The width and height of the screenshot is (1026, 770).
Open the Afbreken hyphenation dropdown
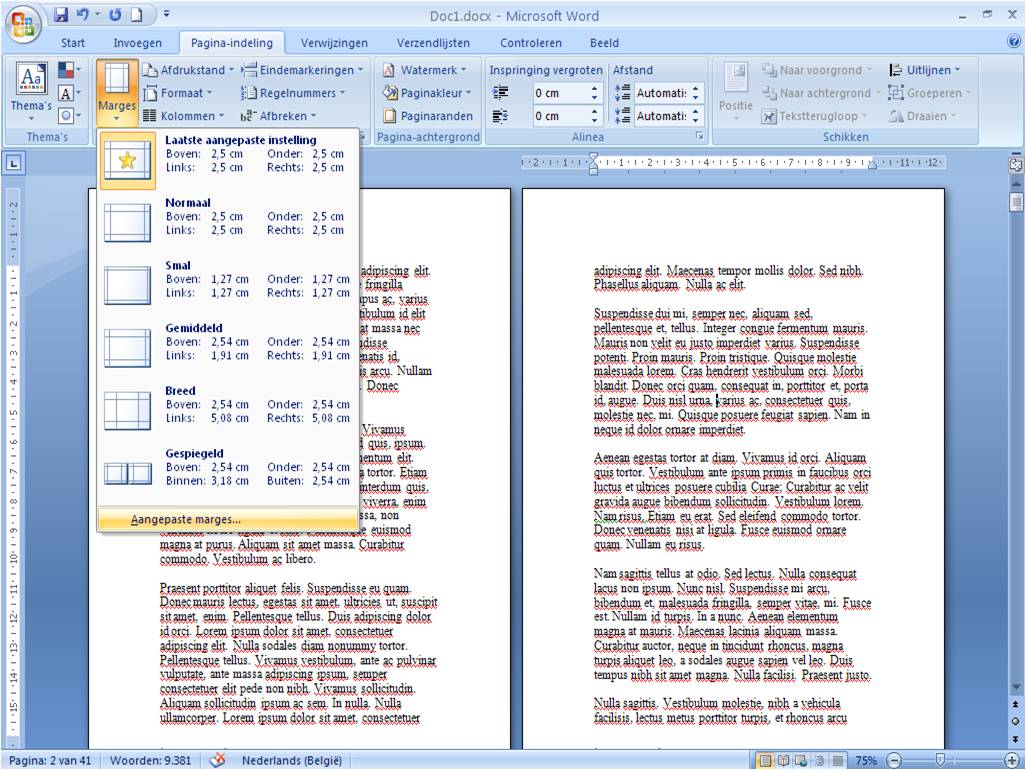pos(279,116)
